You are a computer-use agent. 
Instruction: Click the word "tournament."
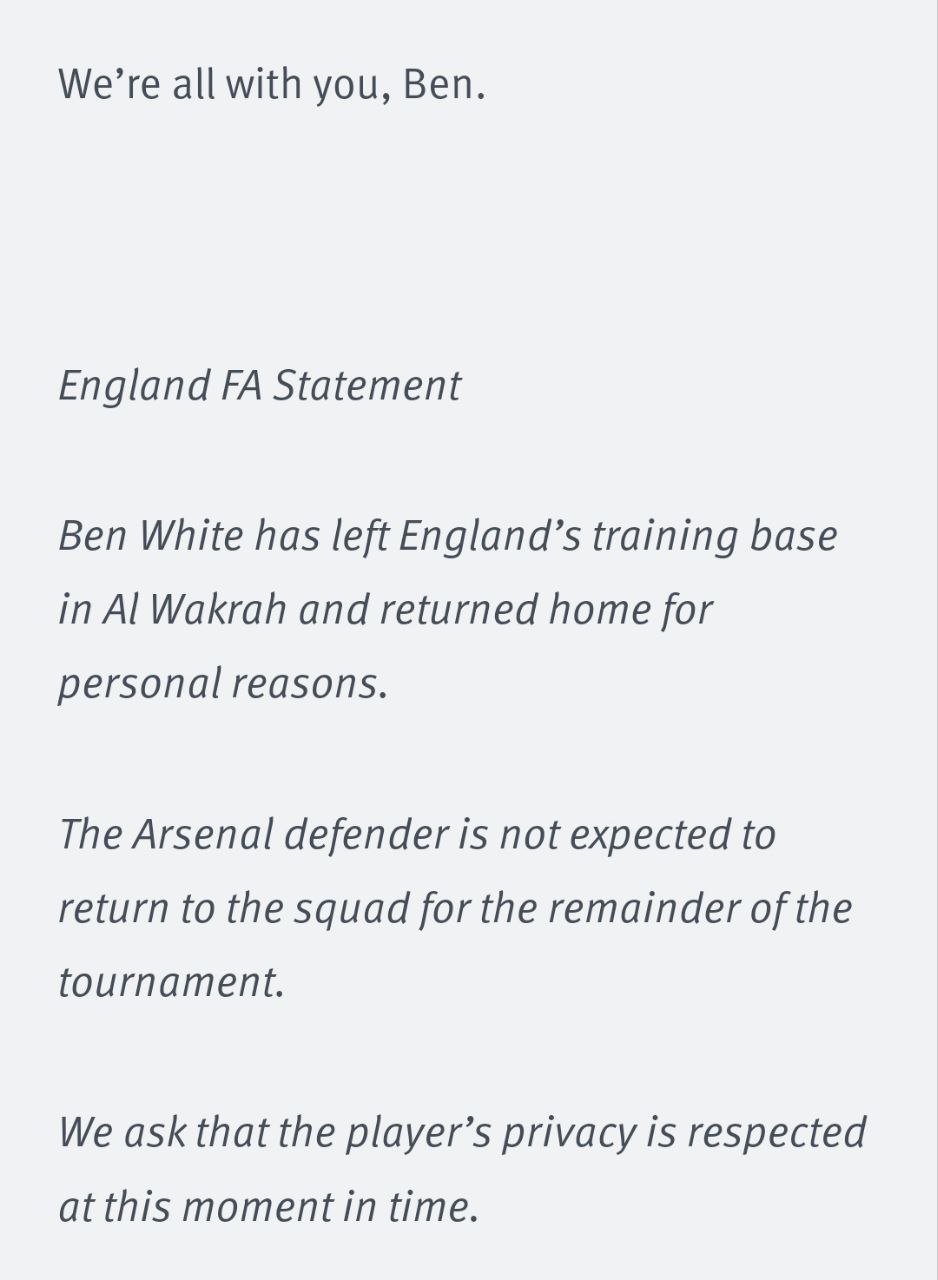point(171,982)
